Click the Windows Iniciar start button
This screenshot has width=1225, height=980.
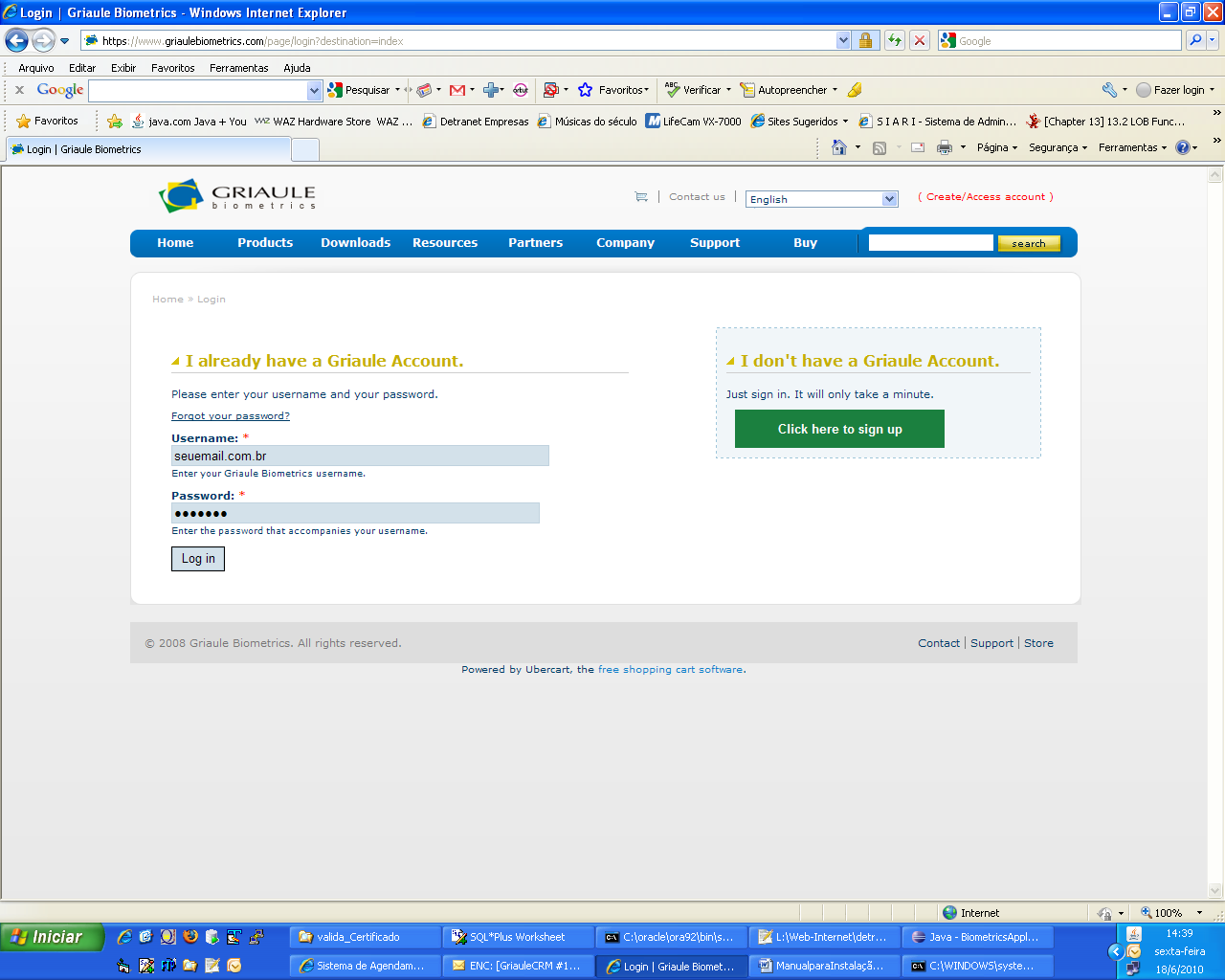click(x=52, y=937)
